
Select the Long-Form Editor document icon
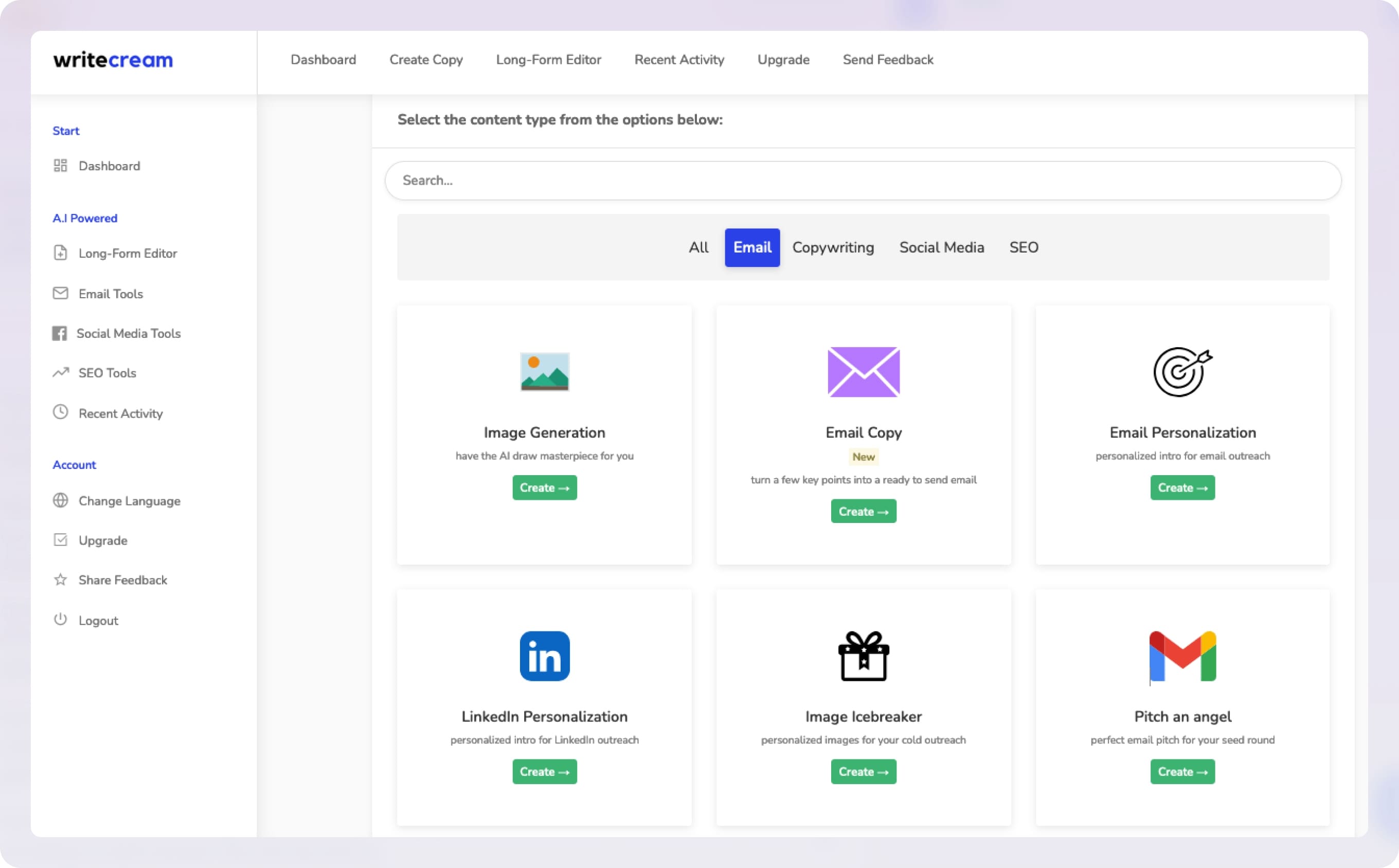point(61,252)
